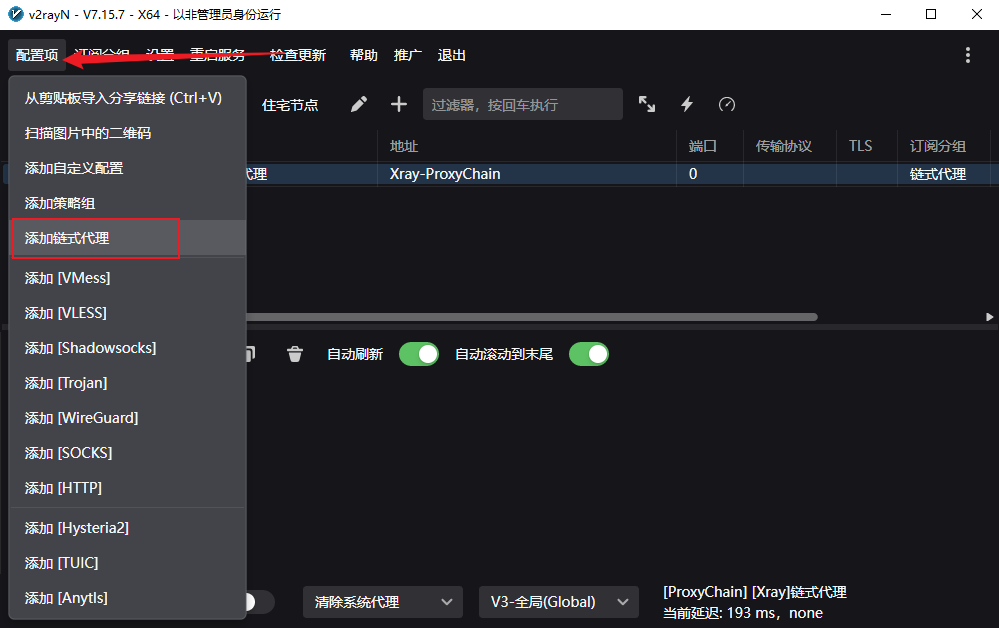Image resolution: width=999 pixels, height=628 pixels.
Task: Select 扫描图片中的二维码
Action: (x=128, y=133)
